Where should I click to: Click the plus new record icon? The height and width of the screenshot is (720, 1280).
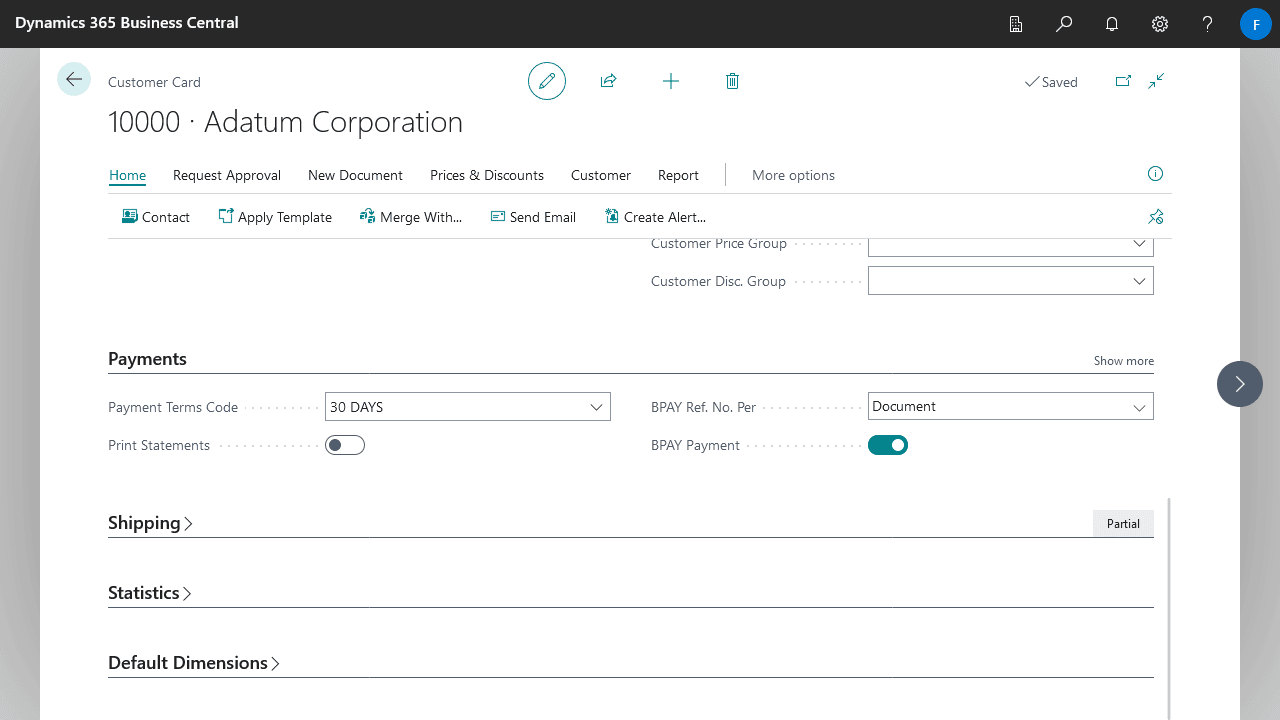click(x=671, y=81)
